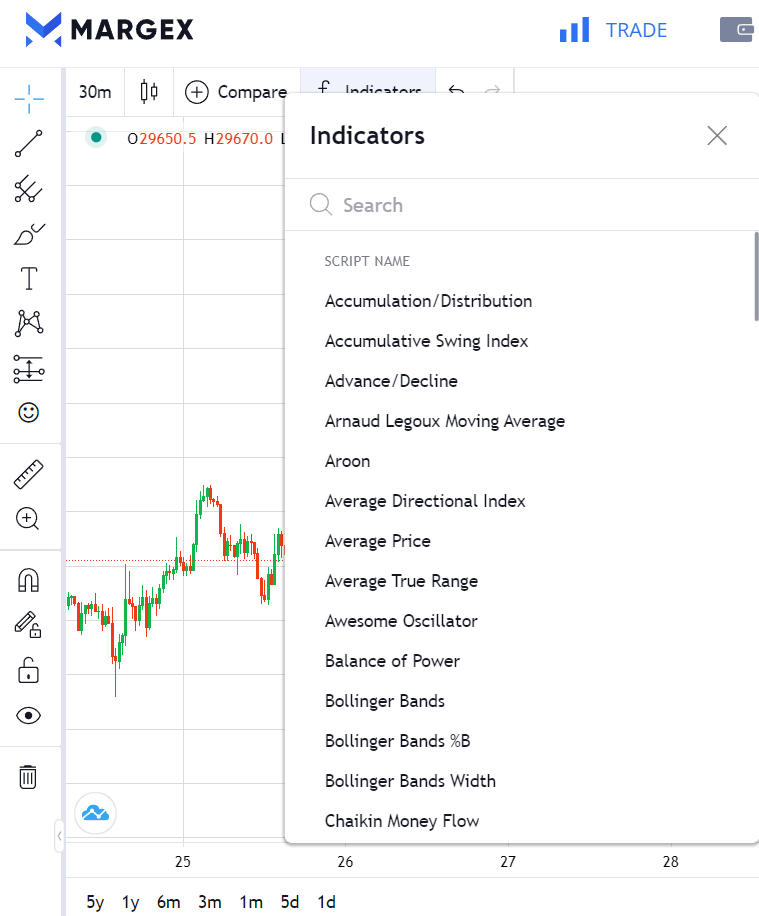Screen dimensions: 759x916
Task: Open the candlestick chart style dropdown
Action: tap(149, 92)
